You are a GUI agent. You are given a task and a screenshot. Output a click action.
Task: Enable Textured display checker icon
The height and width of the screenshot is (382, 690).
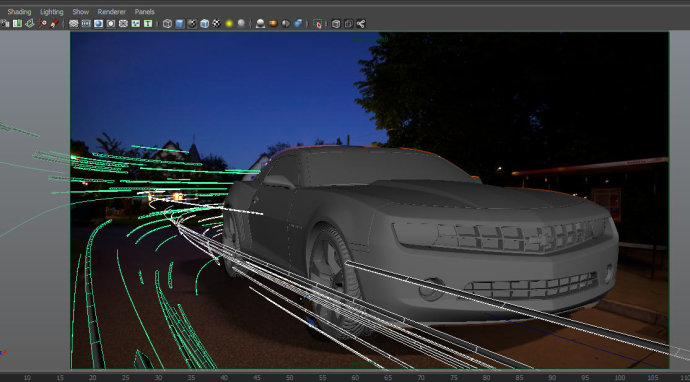tap(217, 23)
